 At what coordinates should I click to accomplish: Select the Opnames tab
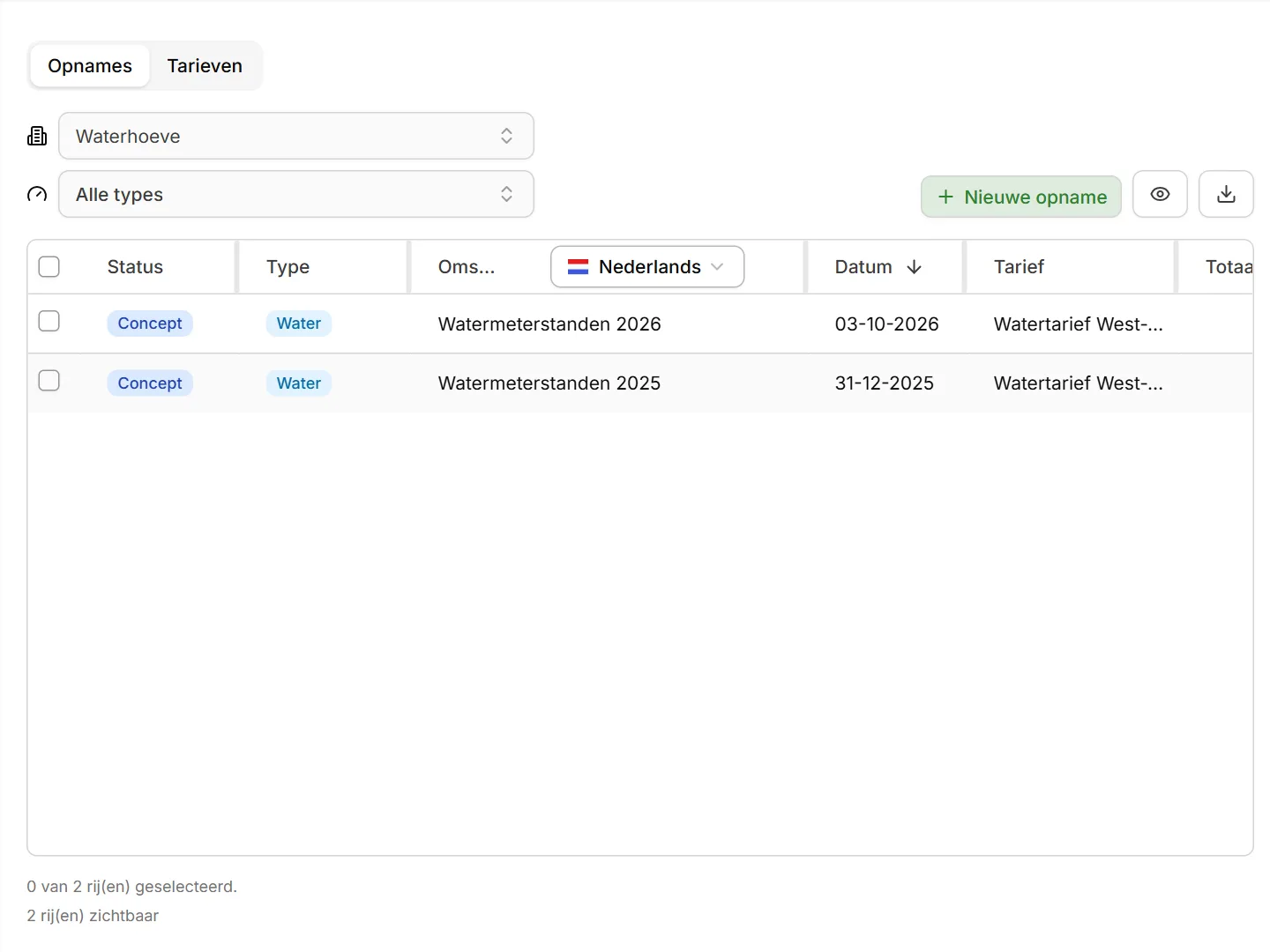(x=90, y=66)
